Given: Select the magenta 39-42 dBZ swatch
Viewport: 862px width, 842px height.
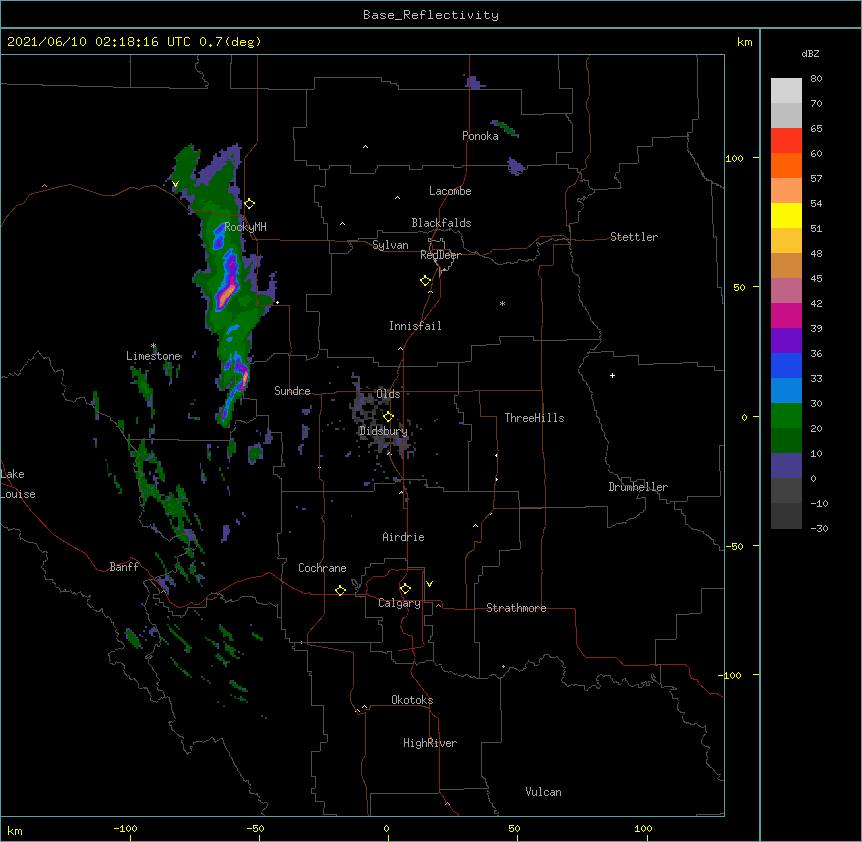Looking at the screenshot, I should (x=786, y=315).
